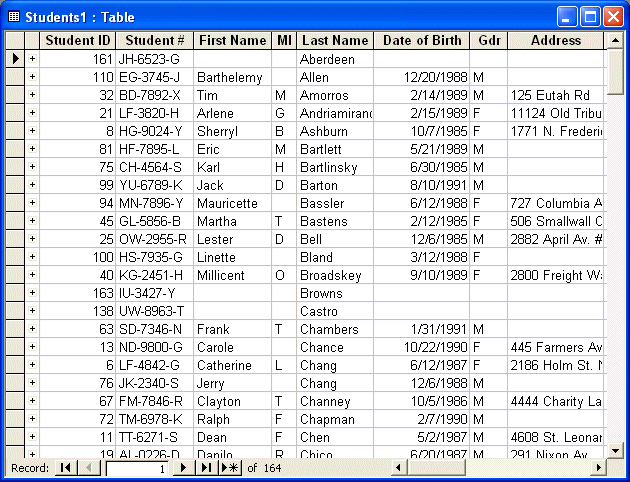The width and height of the screenshot is (630, 482).
Task: Click first name cell Mauricette
Action: 233,203
